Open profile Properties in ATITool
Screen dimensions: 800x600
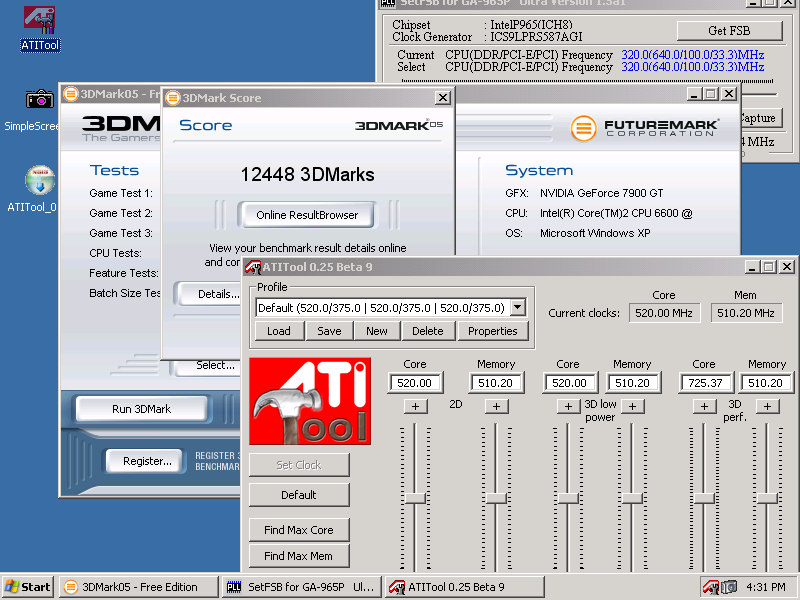coord(492,331)
